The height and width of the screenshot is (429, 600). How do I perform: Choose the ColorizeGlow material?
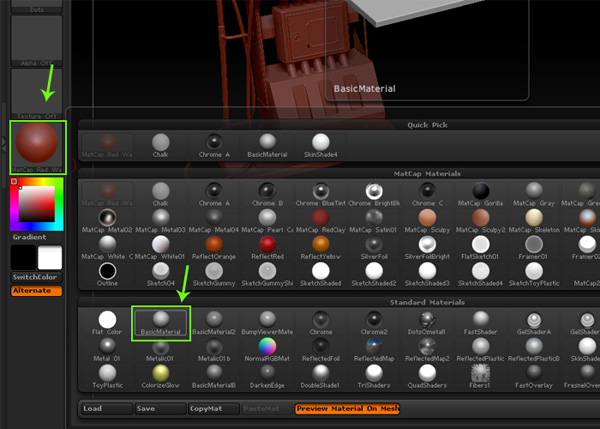(160, 376)
